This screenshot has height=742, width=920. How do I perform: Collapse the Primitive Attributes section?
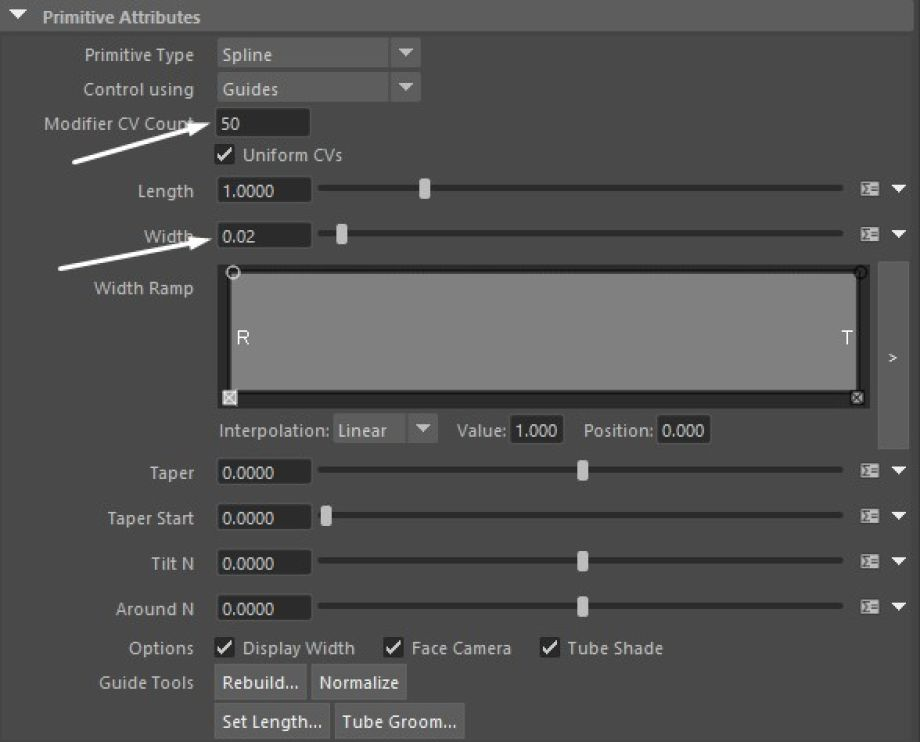(18, 17)
